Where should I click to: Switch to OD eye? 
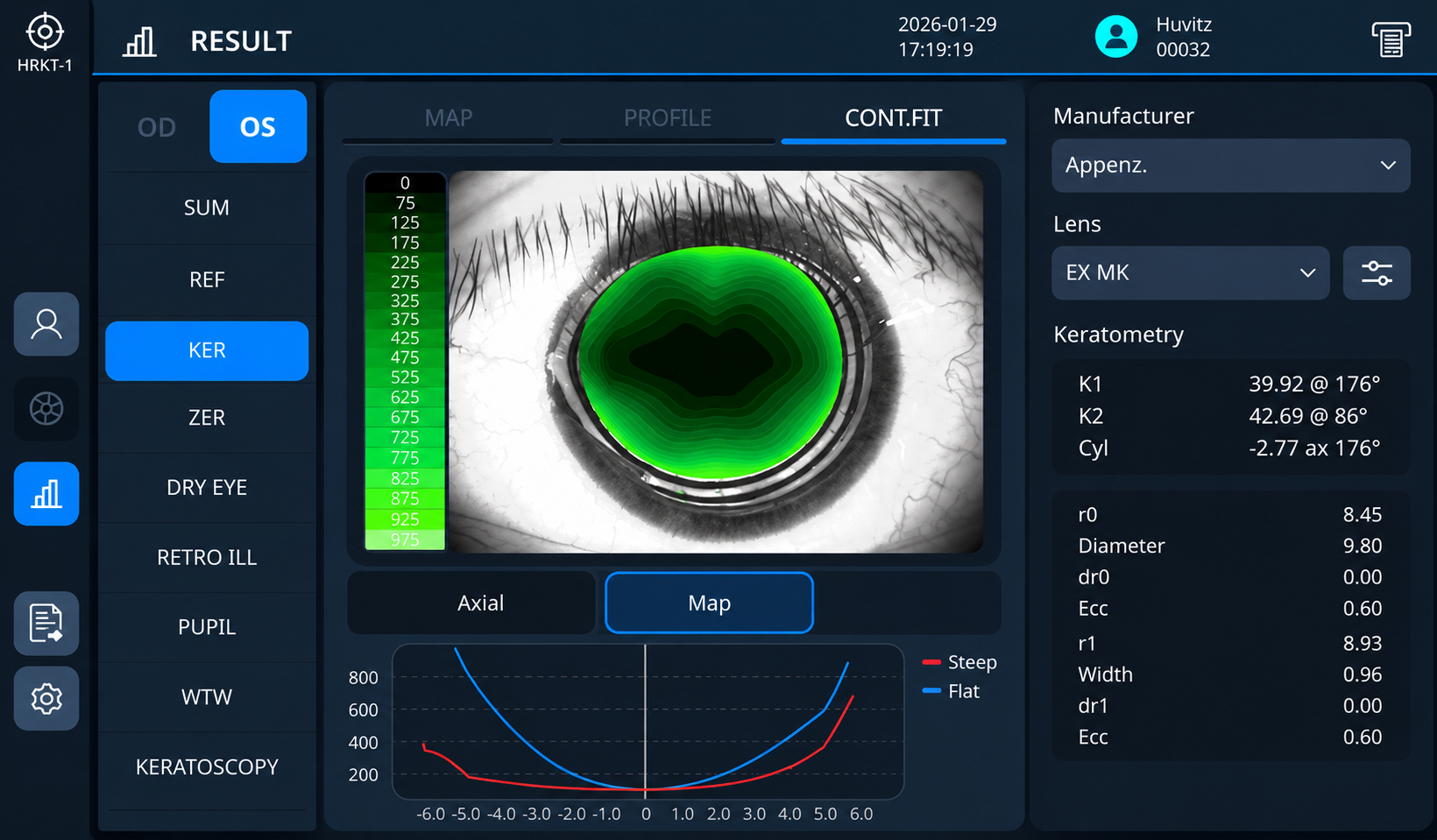(157, 127)
